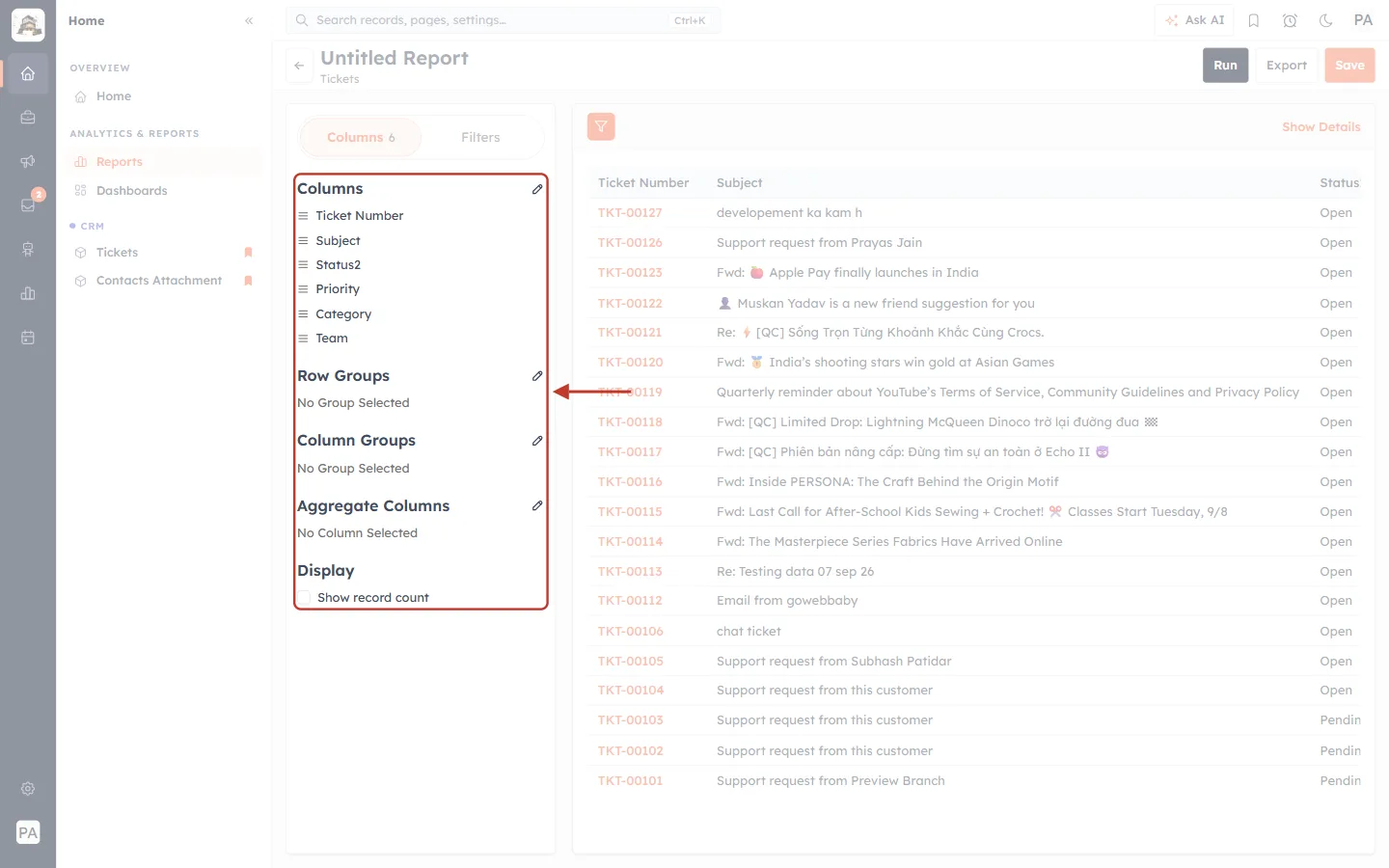Grab the drag handle next to Ticket Number
This screenshot has width=1389, height=868.
pos(303,216)
